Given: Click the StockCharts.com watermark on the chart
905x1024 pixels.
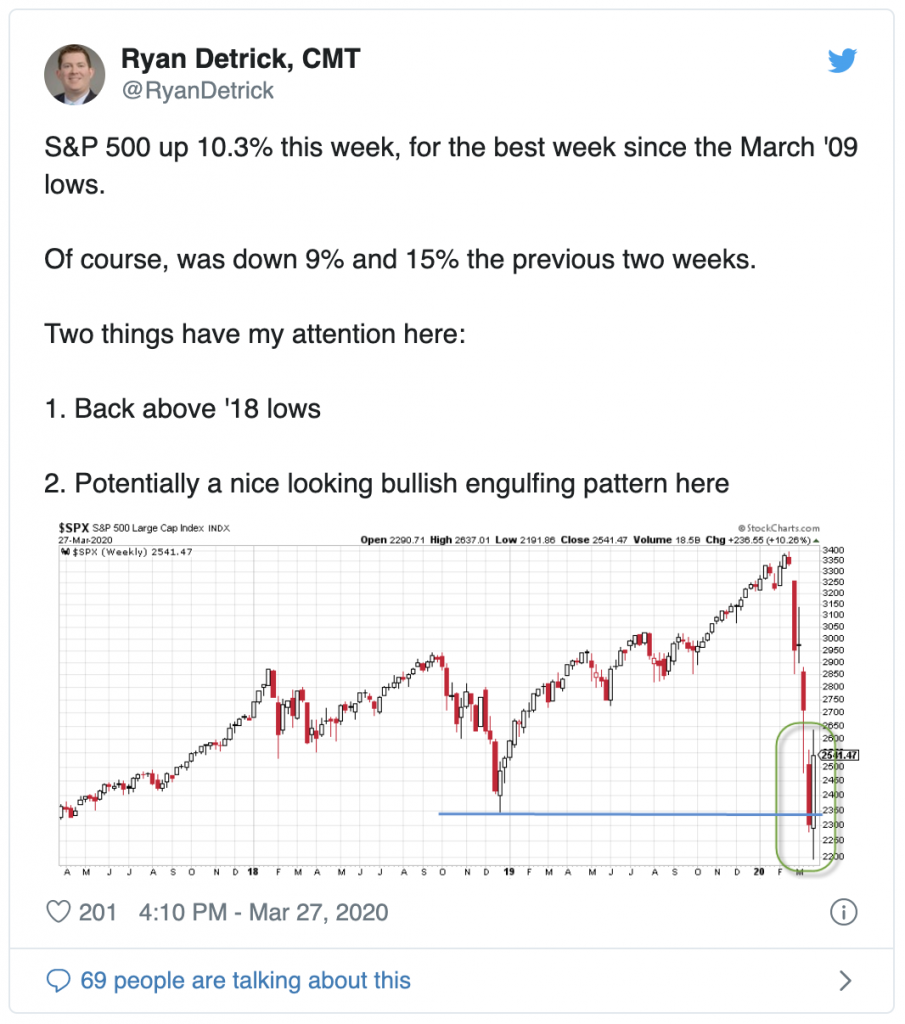Looking at the screenshot, I should [783, 527].
